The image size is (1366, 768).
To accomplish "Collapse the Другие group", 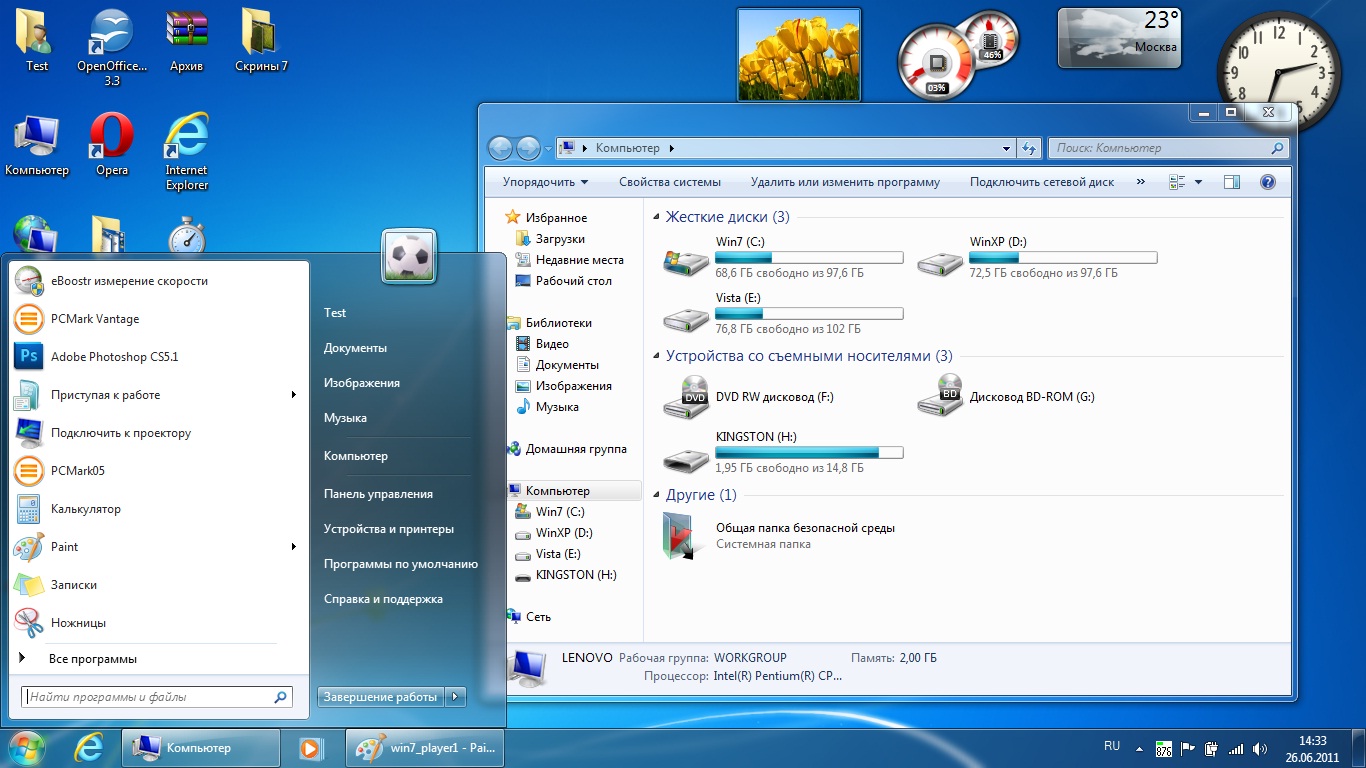I will (656, 495).
